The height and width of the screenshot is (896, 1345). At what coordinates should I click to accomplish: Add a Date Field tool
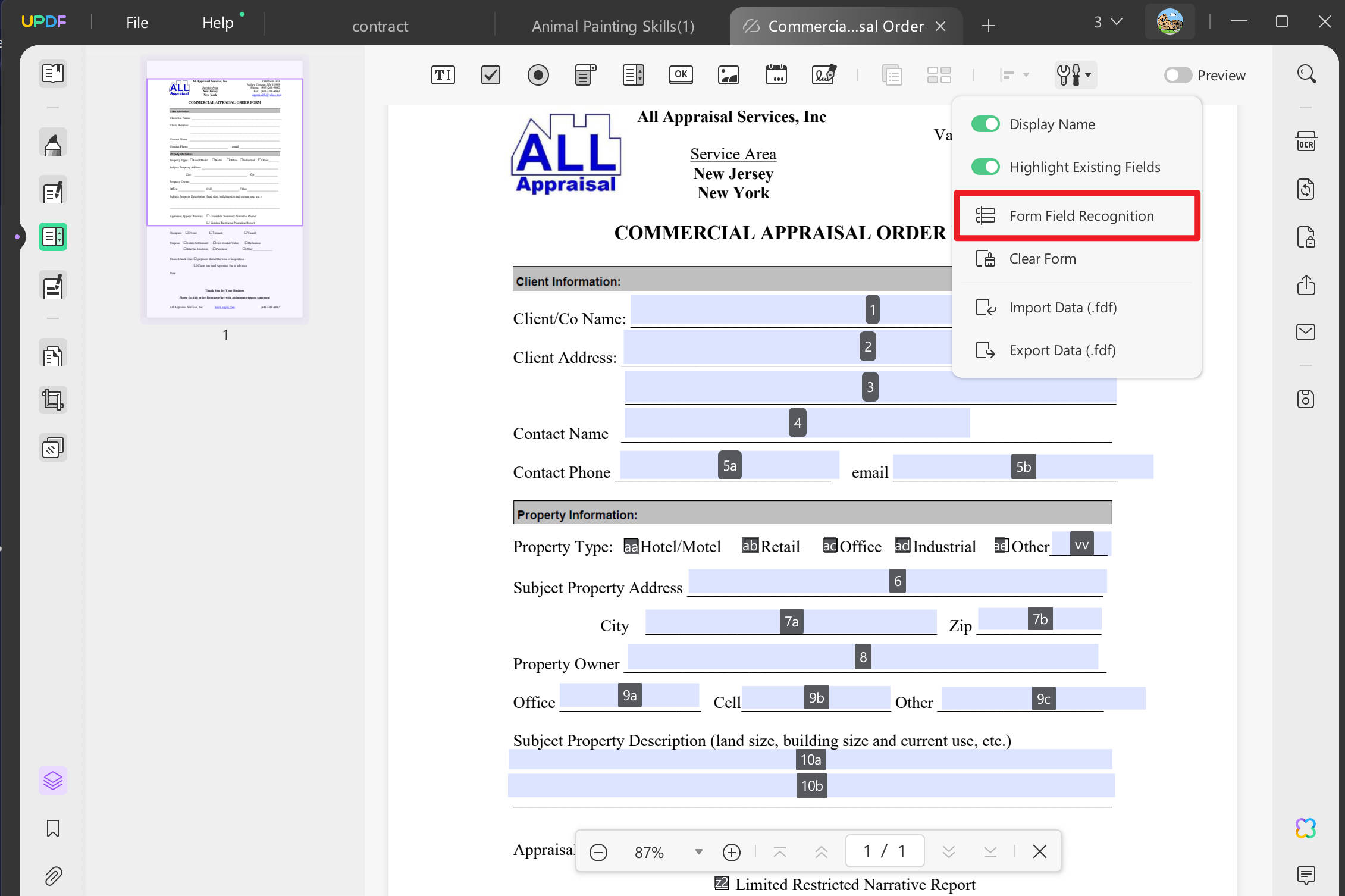(x=776, y=75)
